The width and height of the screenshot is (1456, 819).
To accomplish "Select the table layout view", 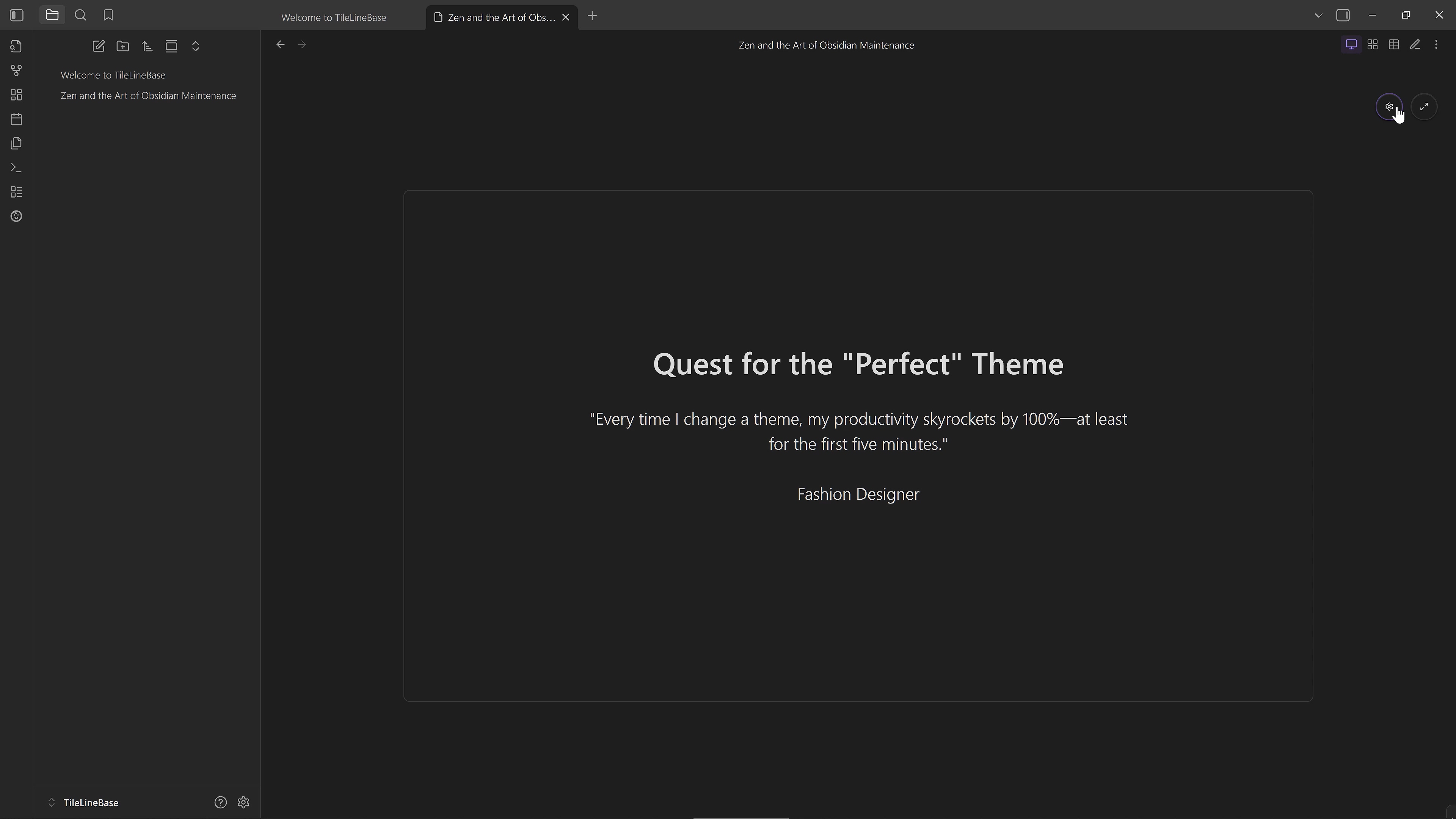I will [x=1394, y=44].
